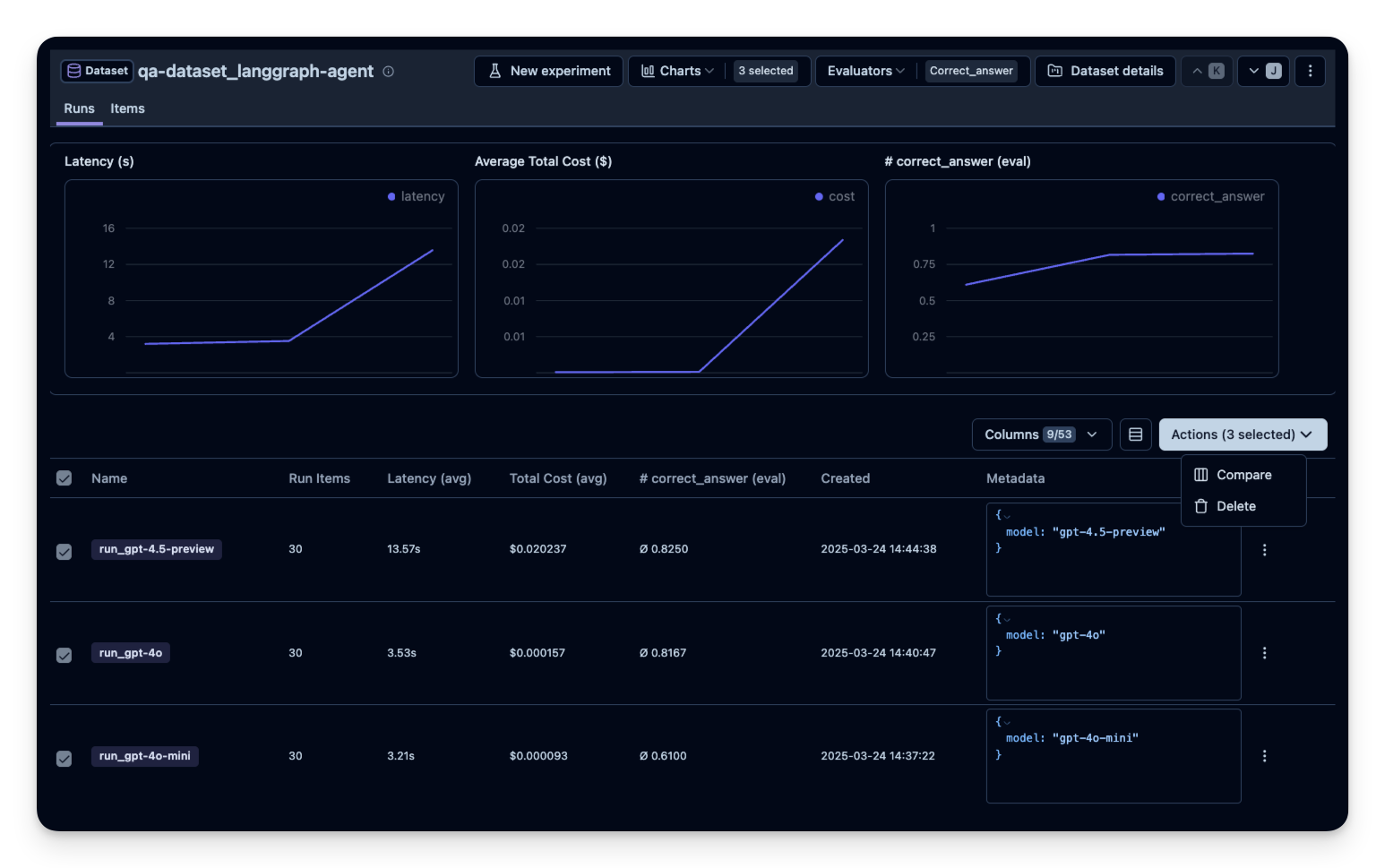
Task: Click the flask icon on New experiment button
Action: tap(495, 71)
